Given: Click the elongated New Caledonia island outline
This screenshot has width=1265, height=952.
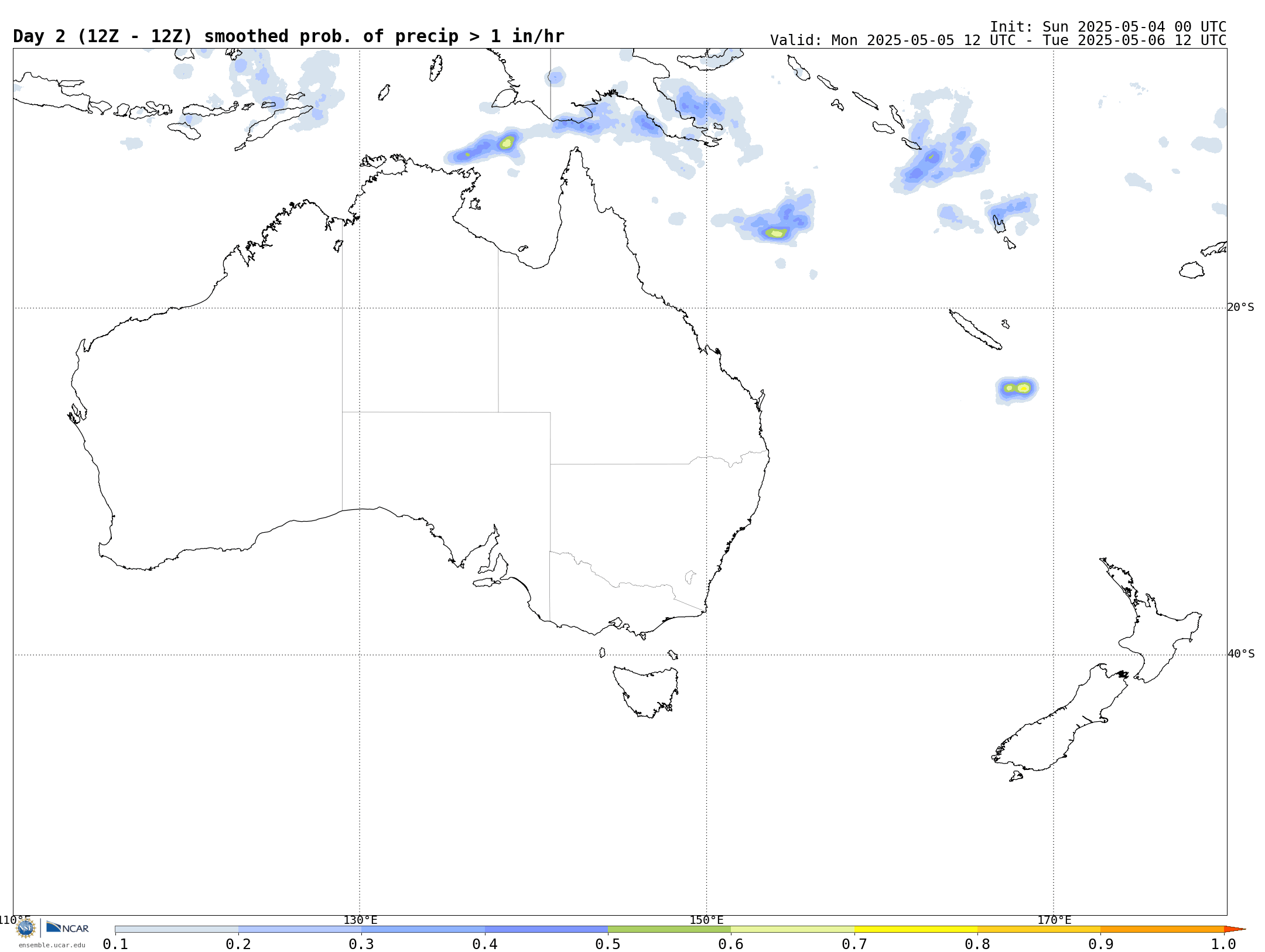Looking at the screenshot, I should (x=975, y=330).
